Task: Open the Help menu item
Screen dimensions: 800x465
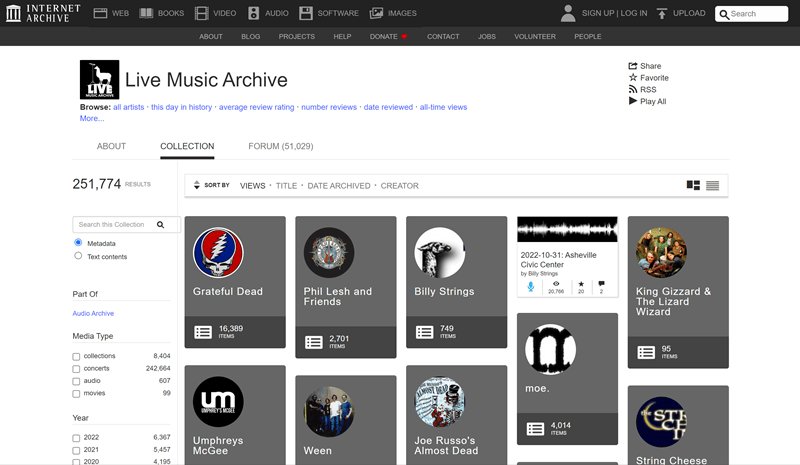Action: click(x=342, y=37)
